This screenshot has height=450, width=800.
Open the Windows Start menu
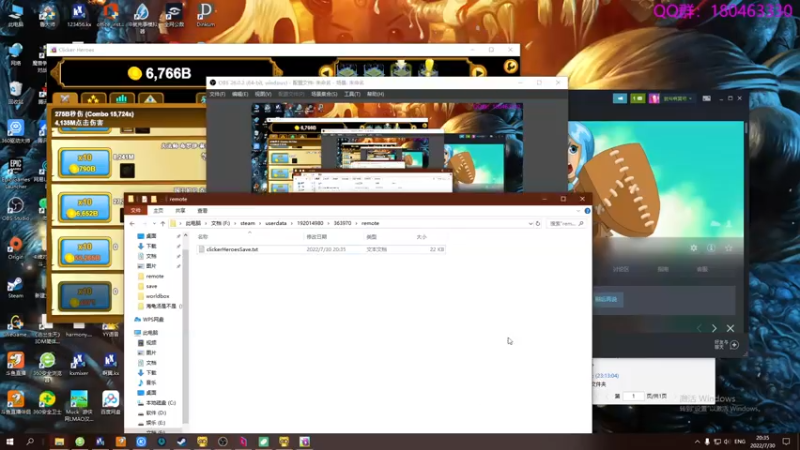pyautogui.click(x=10, y=441)
